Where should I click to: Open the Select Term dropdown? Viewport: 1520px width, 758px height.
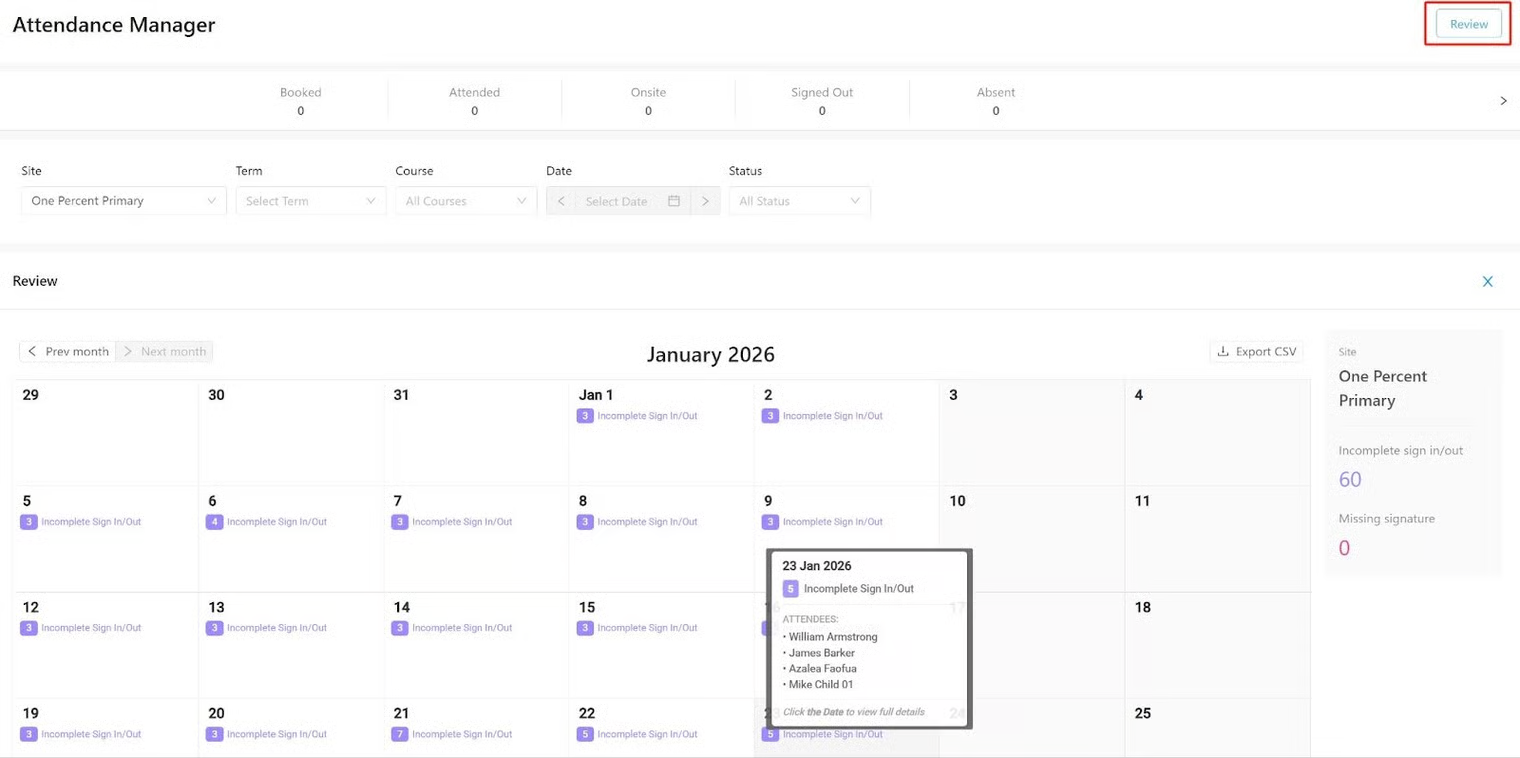tap(310, 201)
